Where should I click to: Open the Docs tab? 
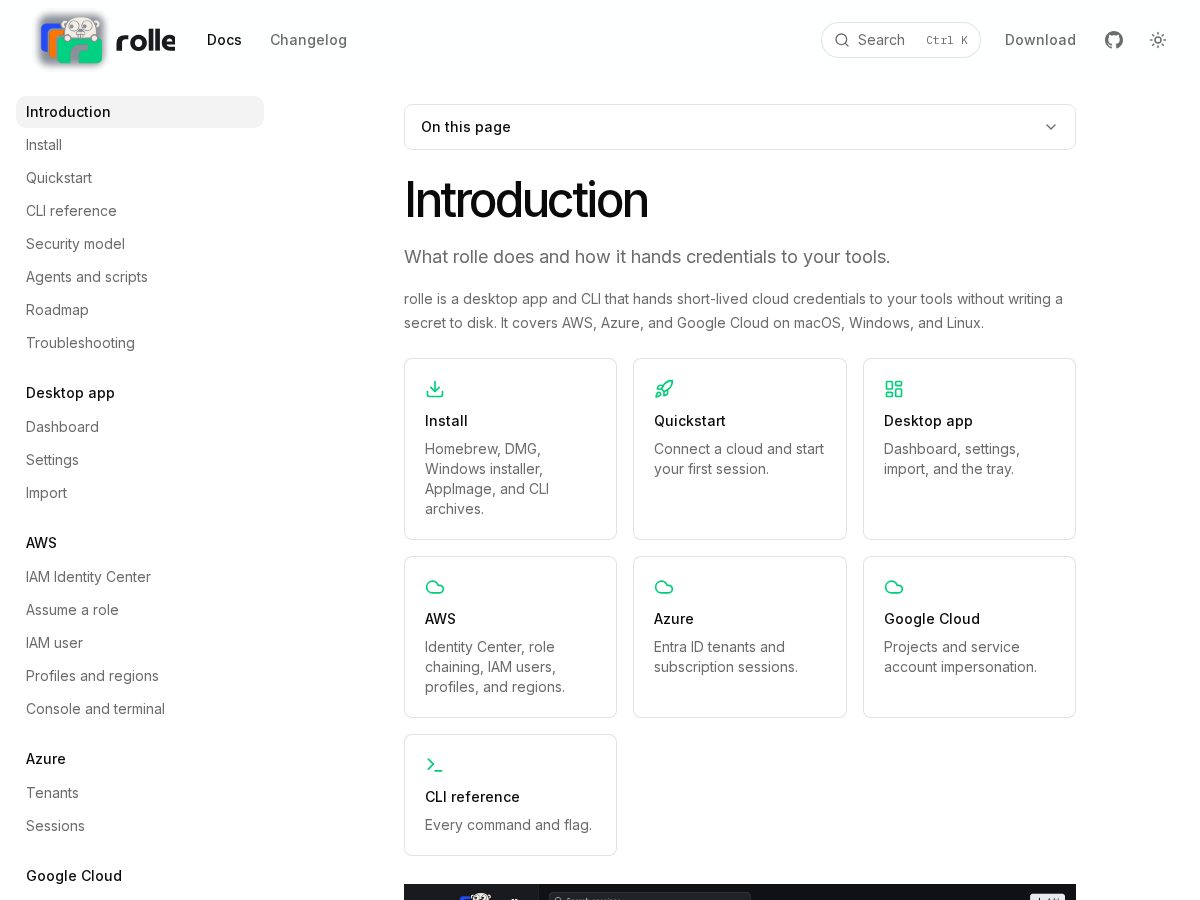224,40
